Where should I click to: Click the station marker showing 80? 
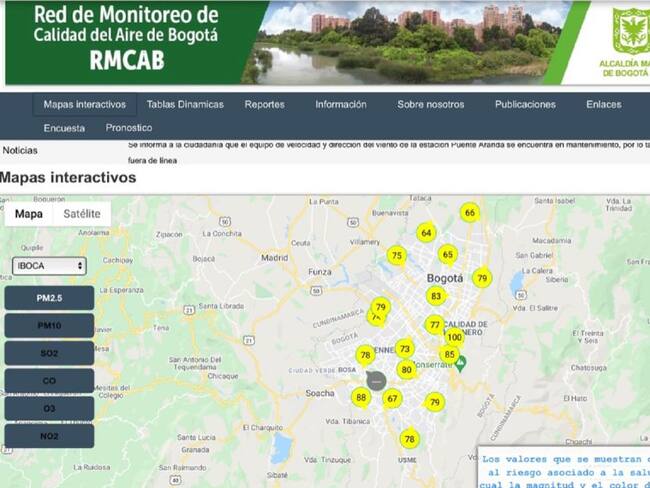406,369
